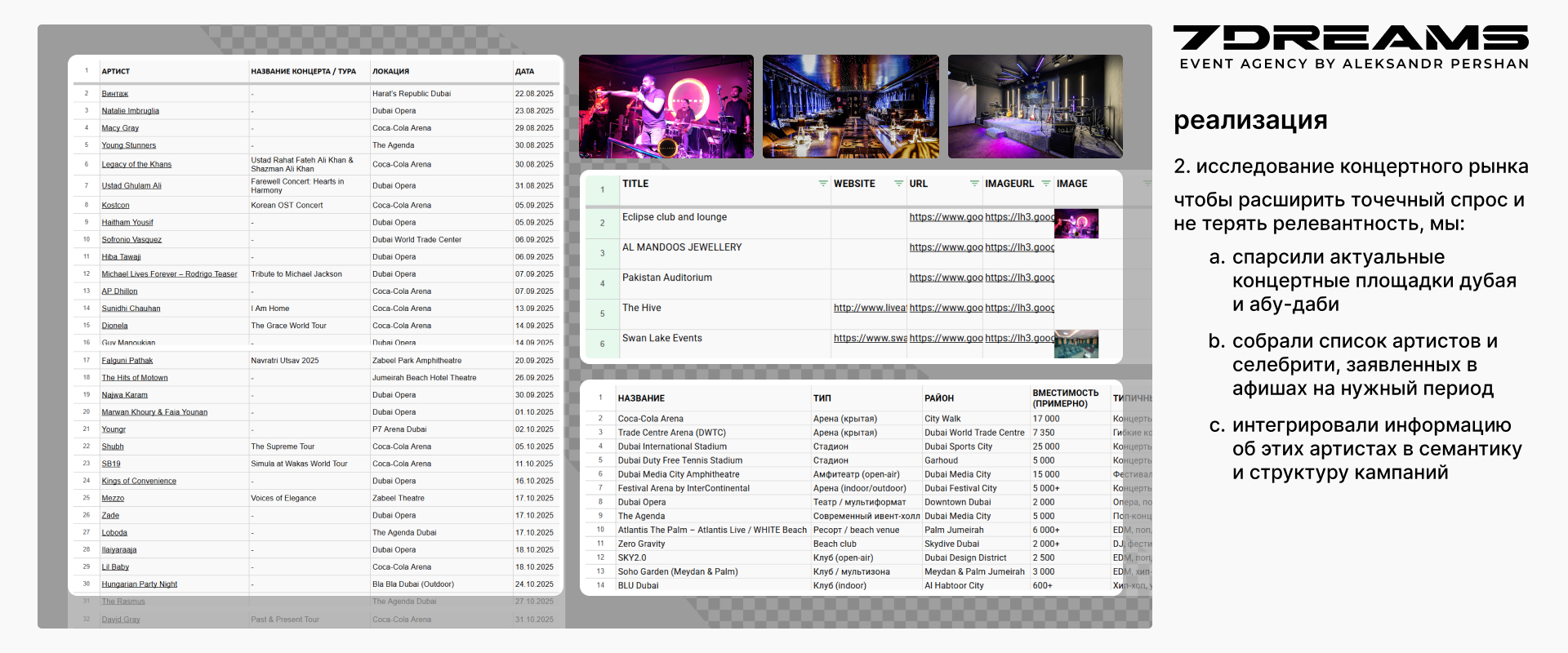Open the URL column filter icon
The width and height of the screenshot is (1568, 653).
coord(974,184)
